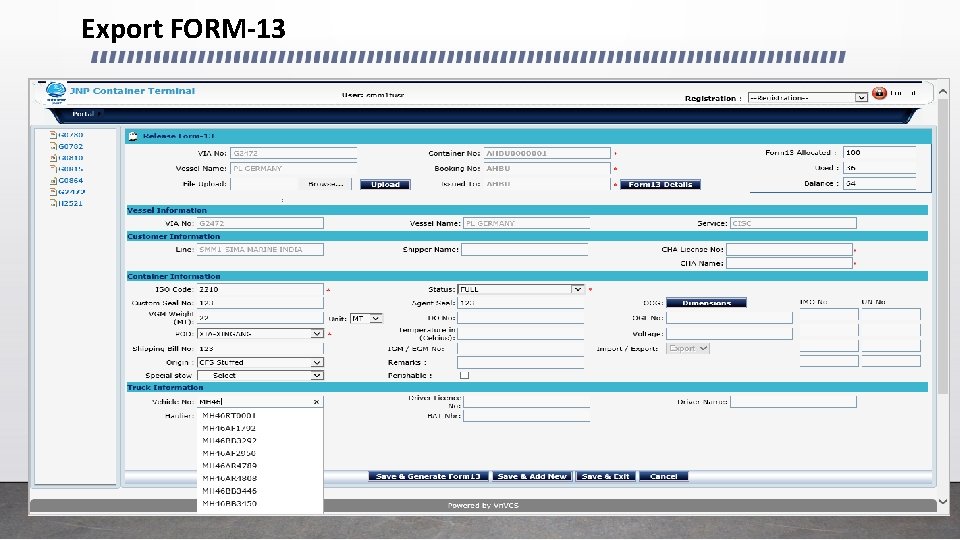
Task: Click the Container No input field
Action: coord(547,153)
